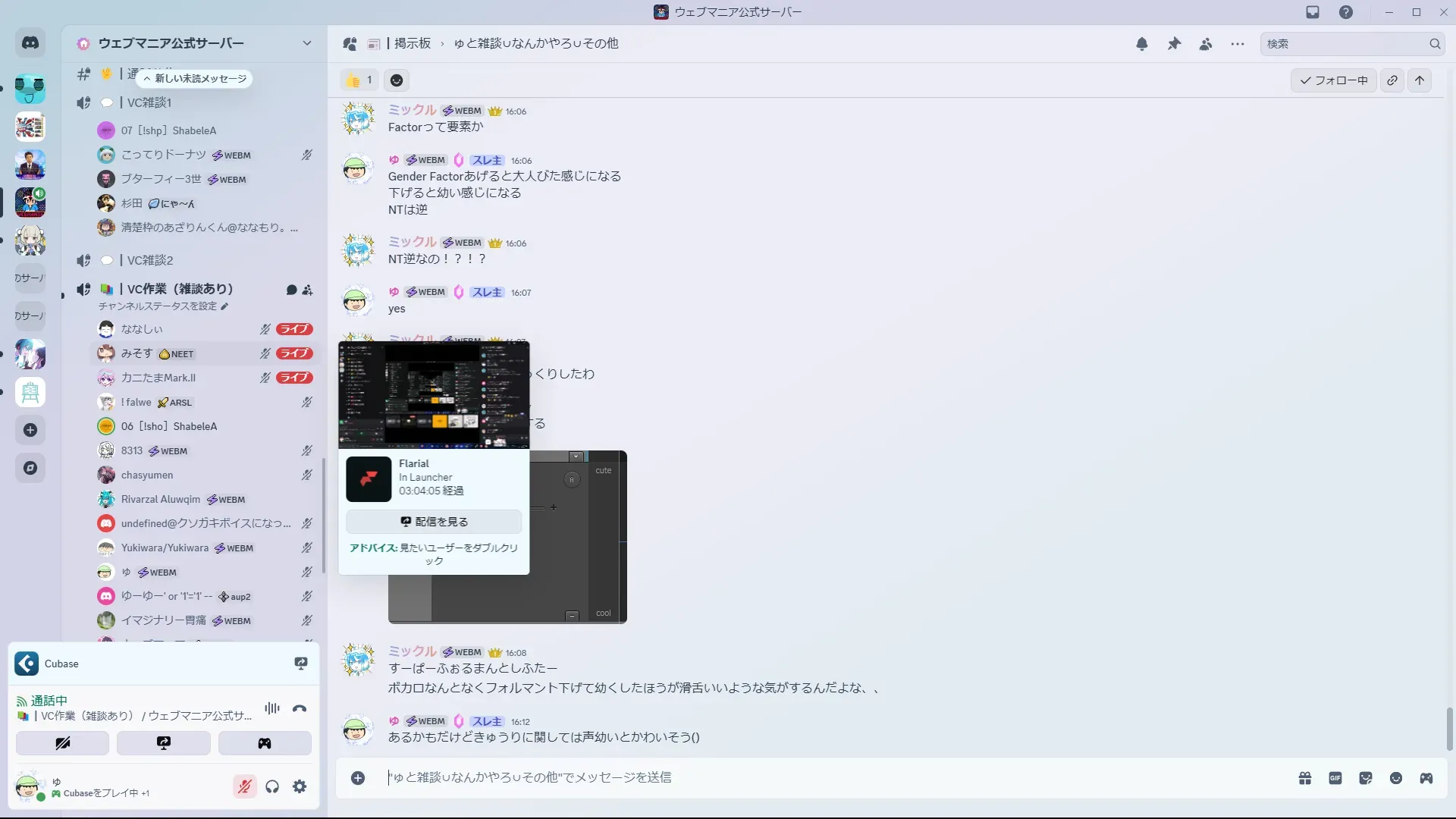
Task: Unmute the microphone
Action: pyautogui.click(x=244, y=787)
